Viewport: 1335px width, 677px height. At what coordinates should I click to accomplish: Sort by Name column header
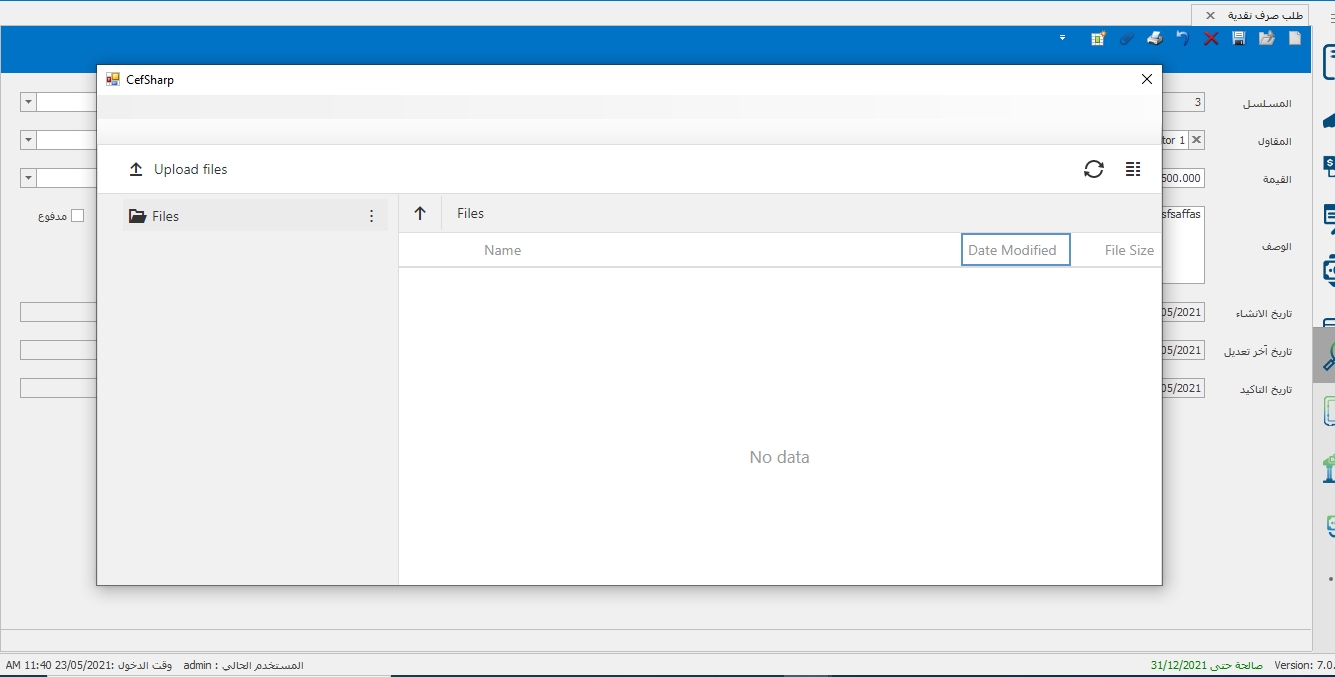(502, 250)
